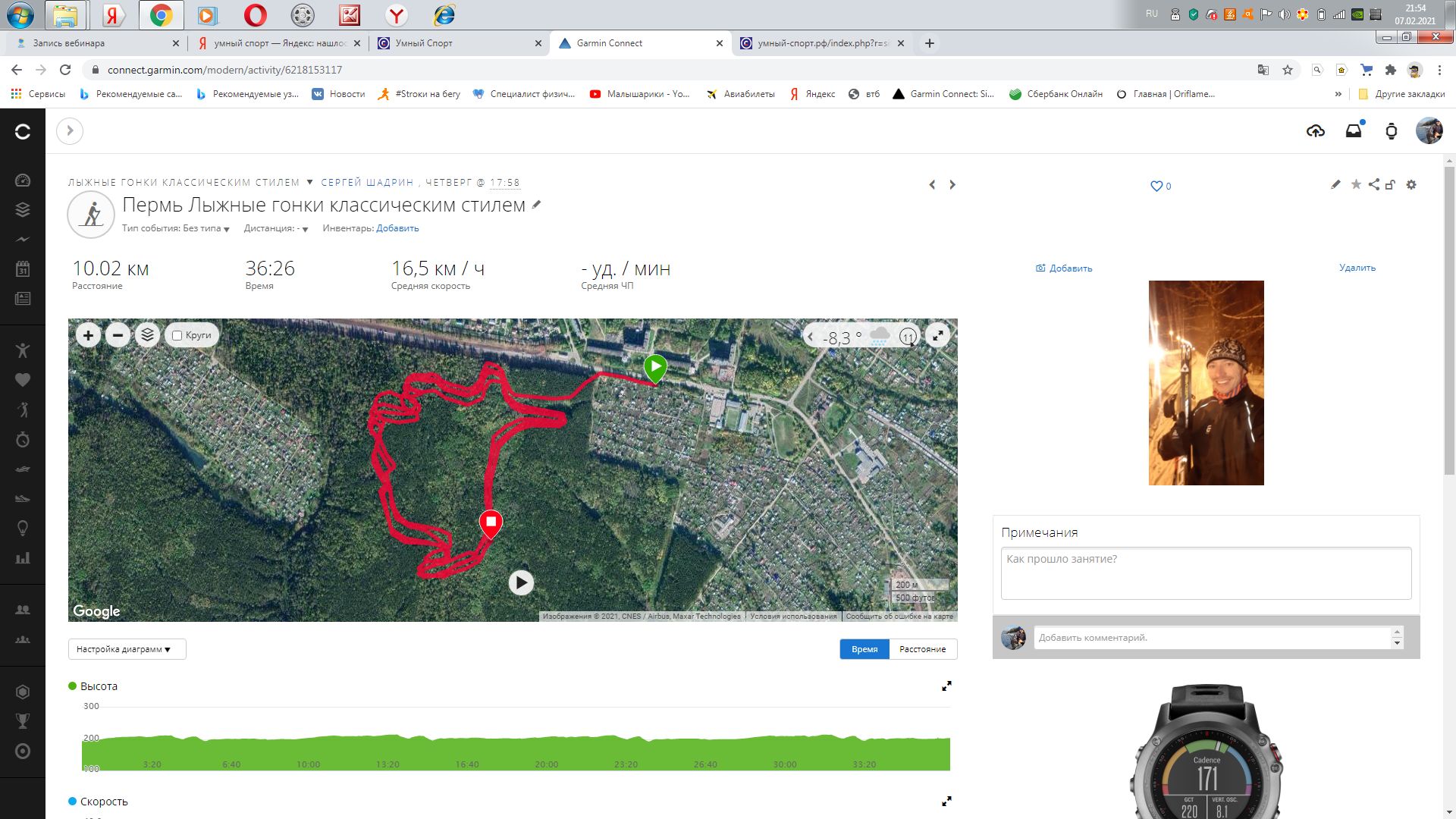Open the notifications inbox icon
The height and width of the screenshot is (819, 1456).
click(x=1354, y=131)
